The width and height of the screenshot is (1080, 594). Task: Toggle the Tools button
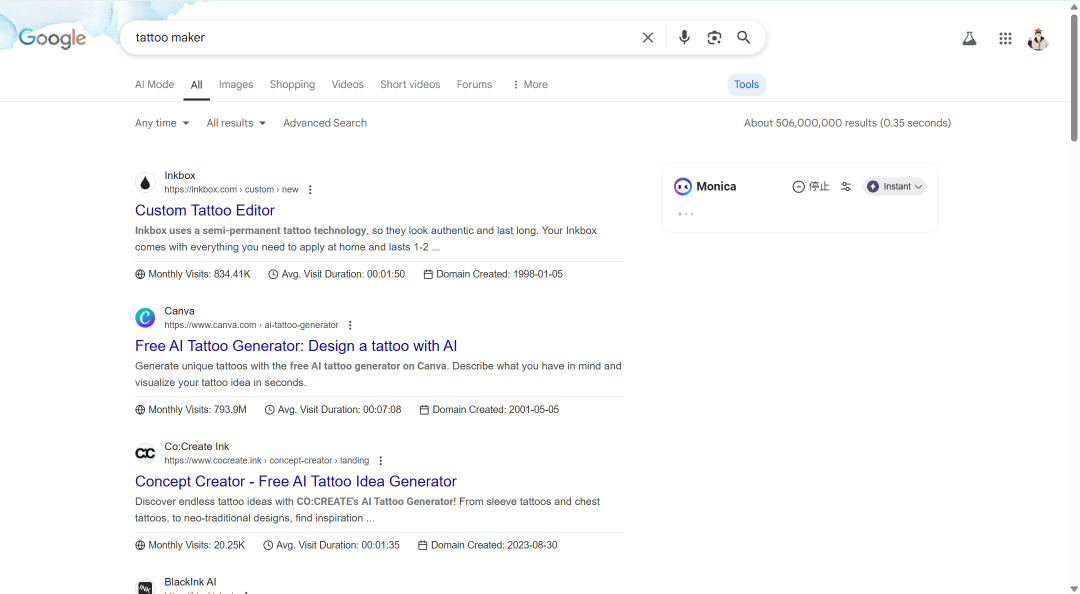[x=747, y=84]
